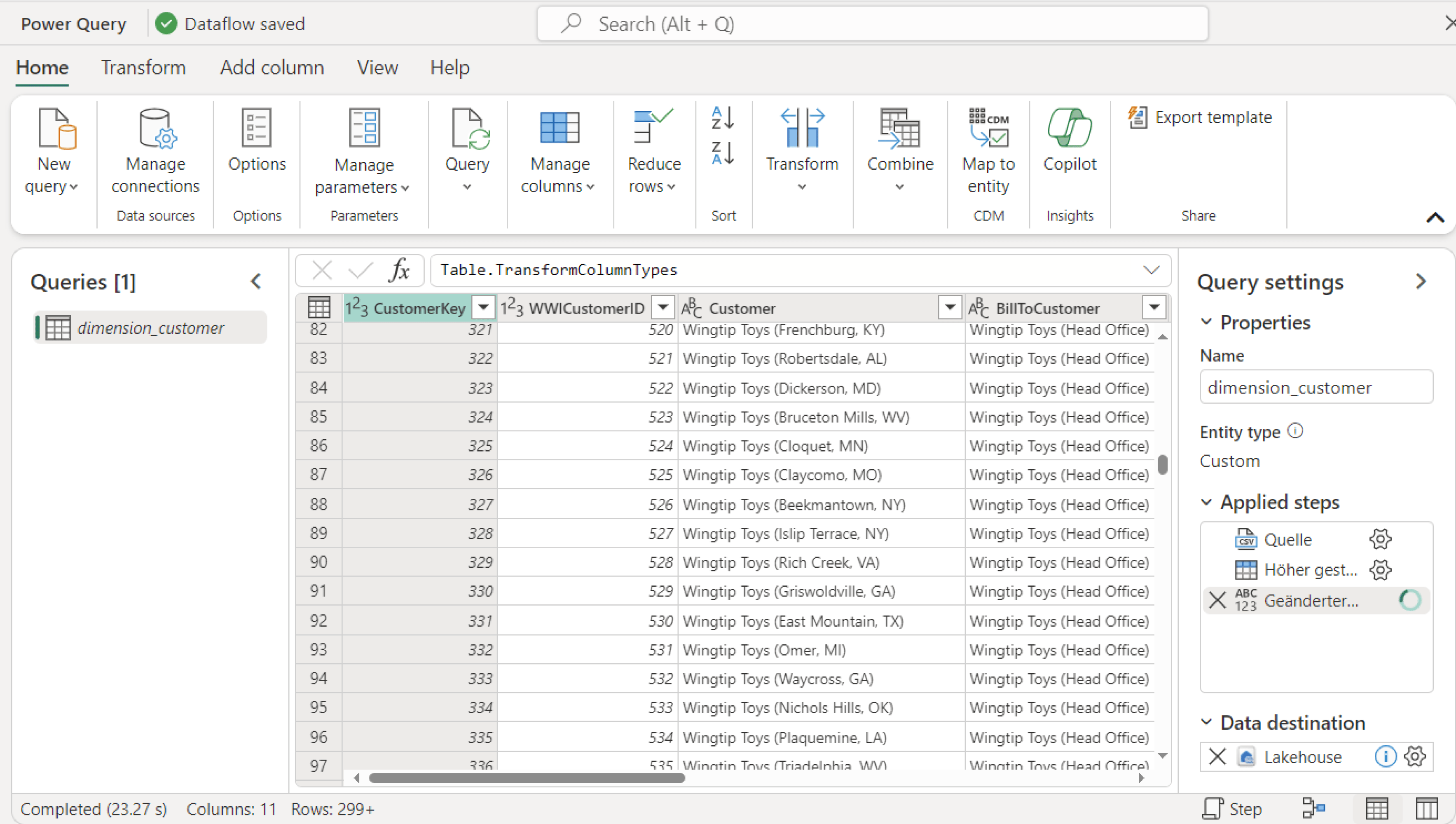Select the Quelle applied step
This screenshot has height=824, width=1456.
[1287, 539]
